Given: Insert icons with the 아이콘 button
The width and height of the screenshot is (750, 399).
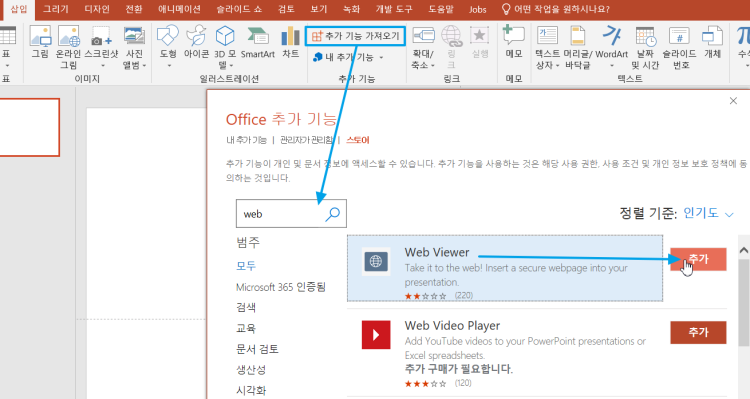Looking at the screenshot, I should (x=196, y=42).
